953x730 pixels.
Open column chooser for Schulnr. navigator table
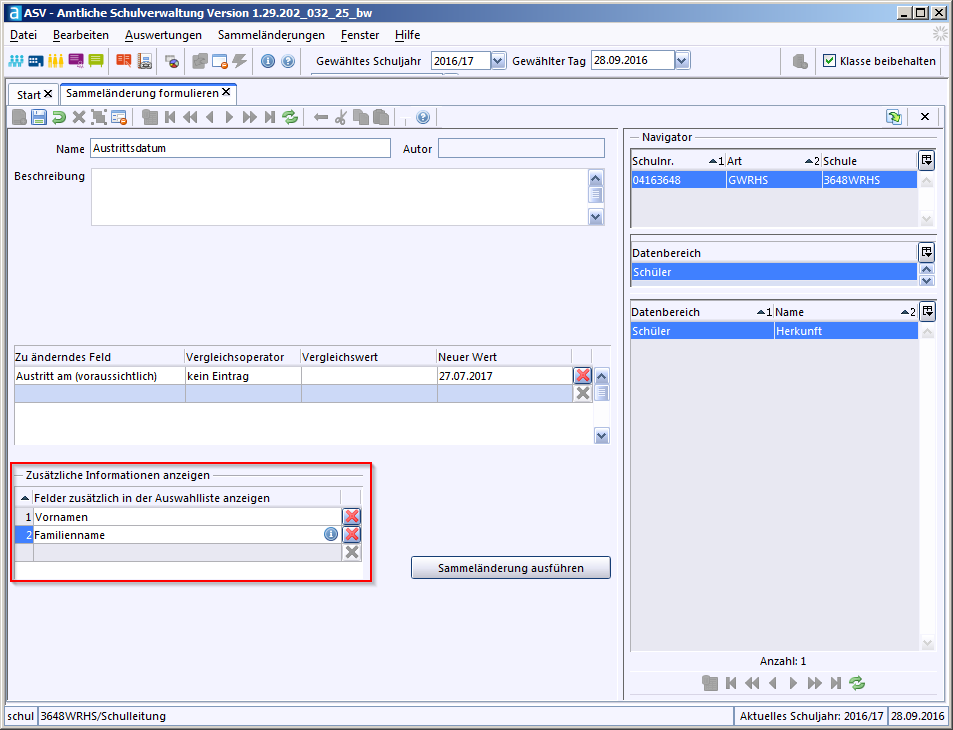(926, 161)
